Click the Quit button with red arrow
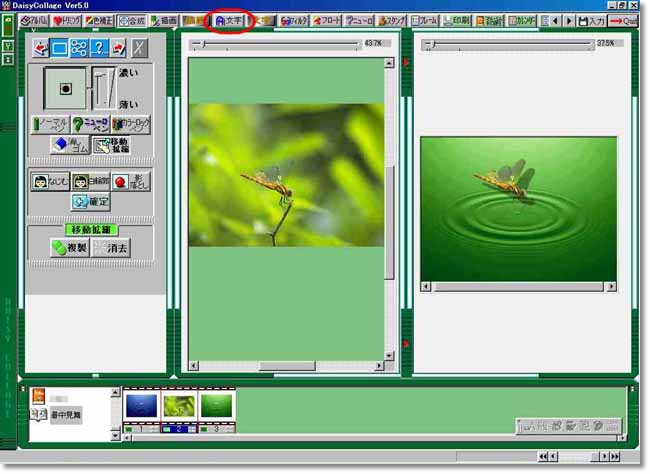This screenshot has width=650, height=474. click(623, 21)
